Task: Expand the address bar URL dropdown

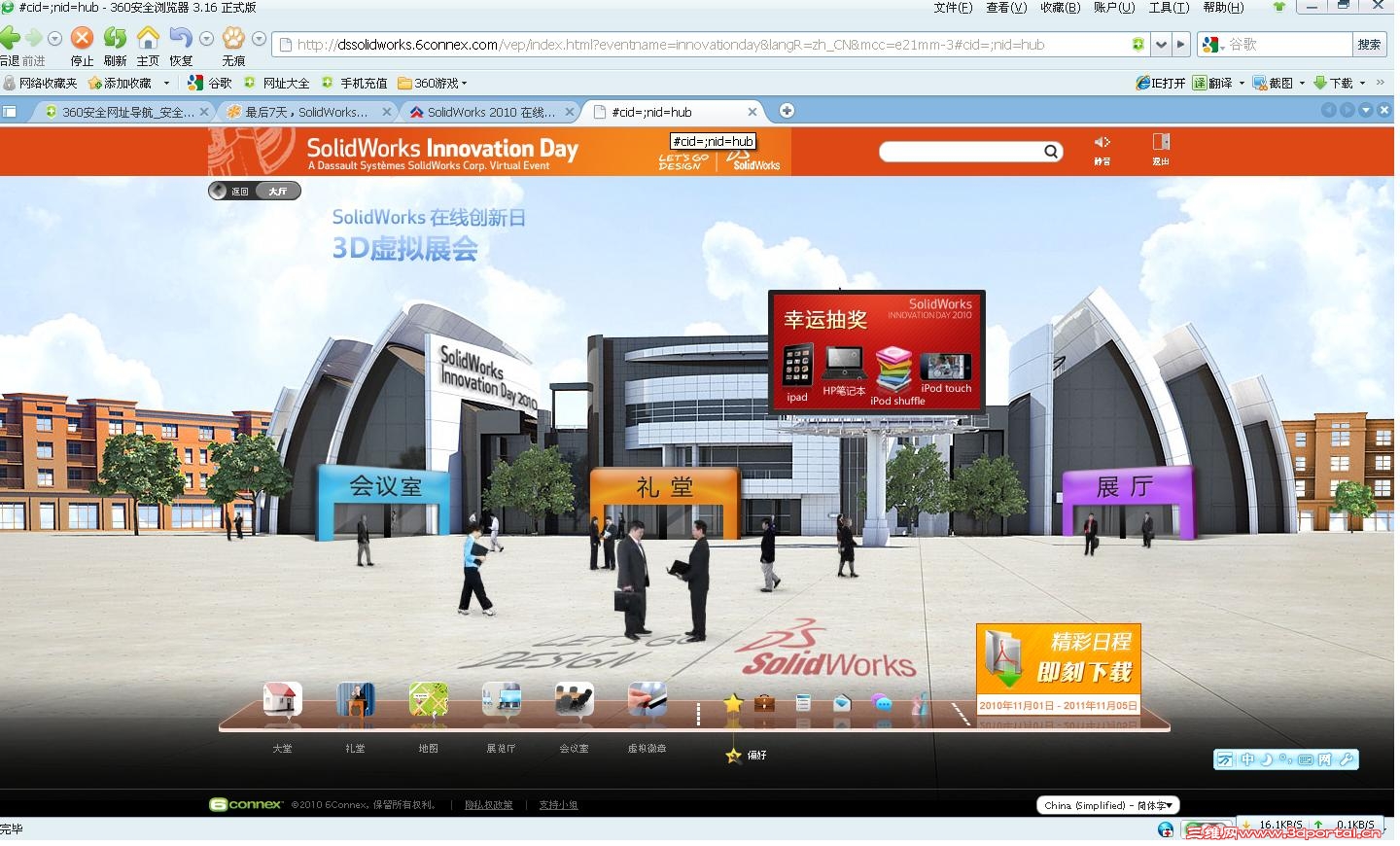Action: [1161, 45]
